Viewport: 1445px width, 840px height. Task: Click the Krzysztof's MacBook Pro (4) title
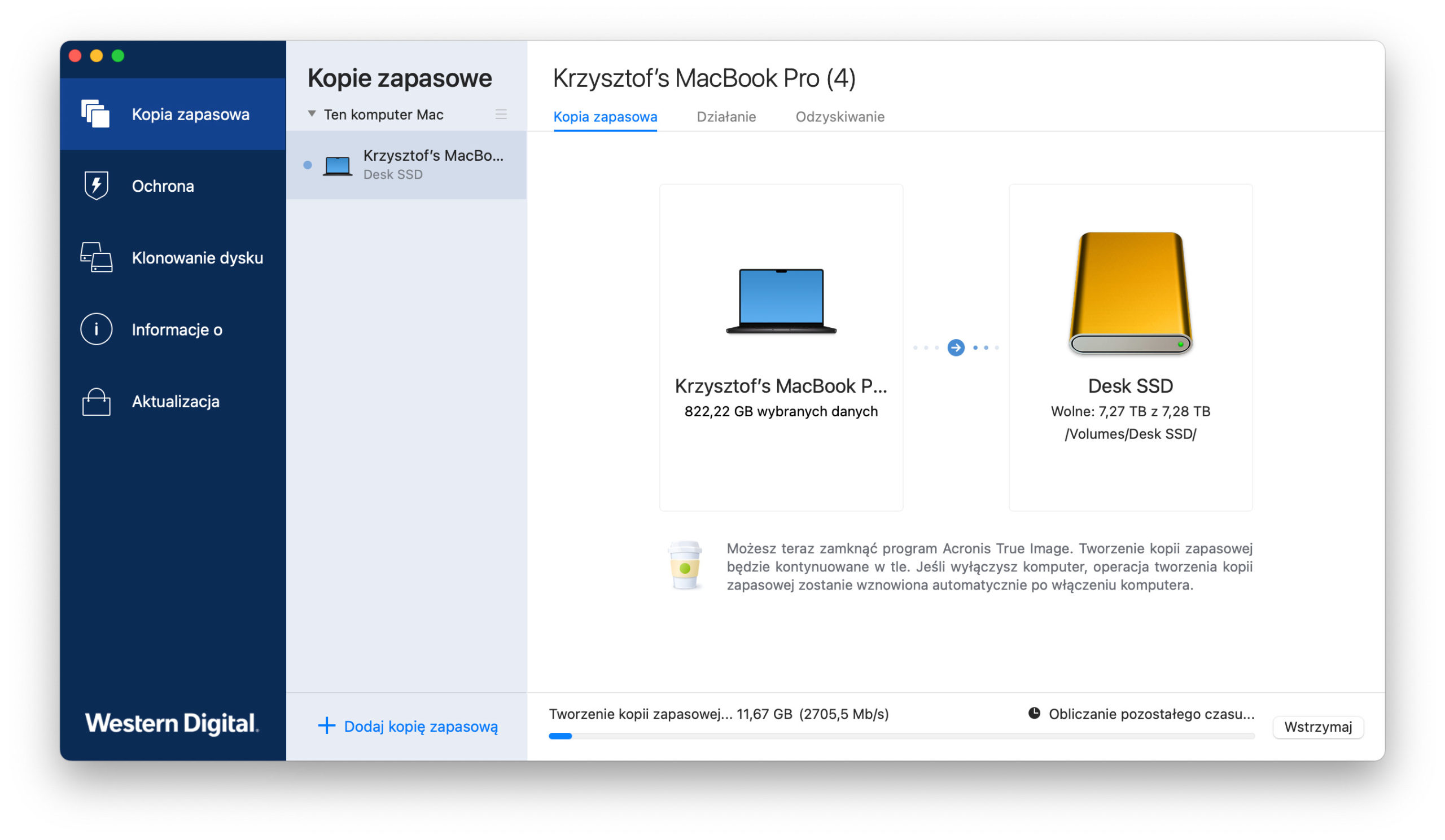704,78
